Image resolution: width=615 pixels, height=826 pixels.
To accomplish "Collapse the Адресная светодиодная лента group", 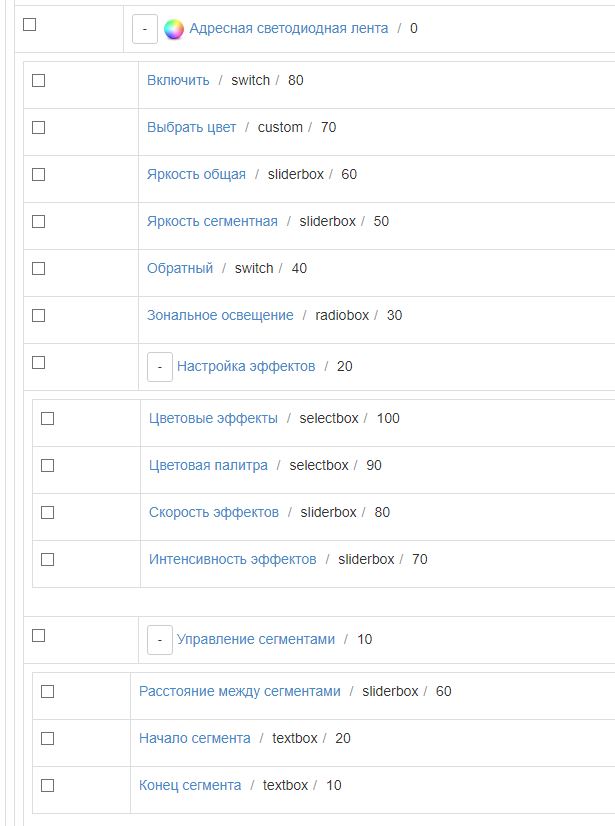I will 145,29.
